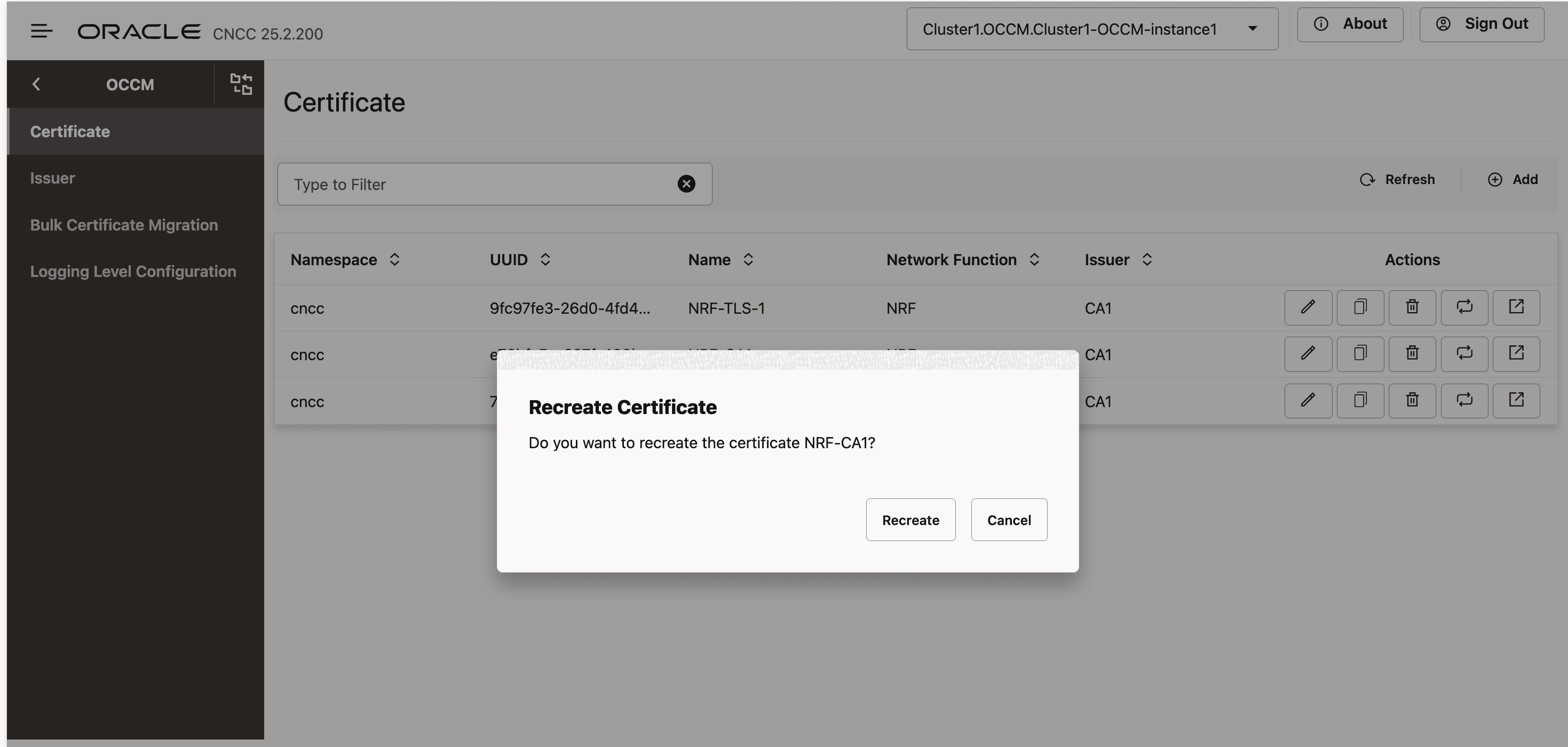Sort the table by Namespace column
This screenshot has width=1568, height=747.
[394, 259]
